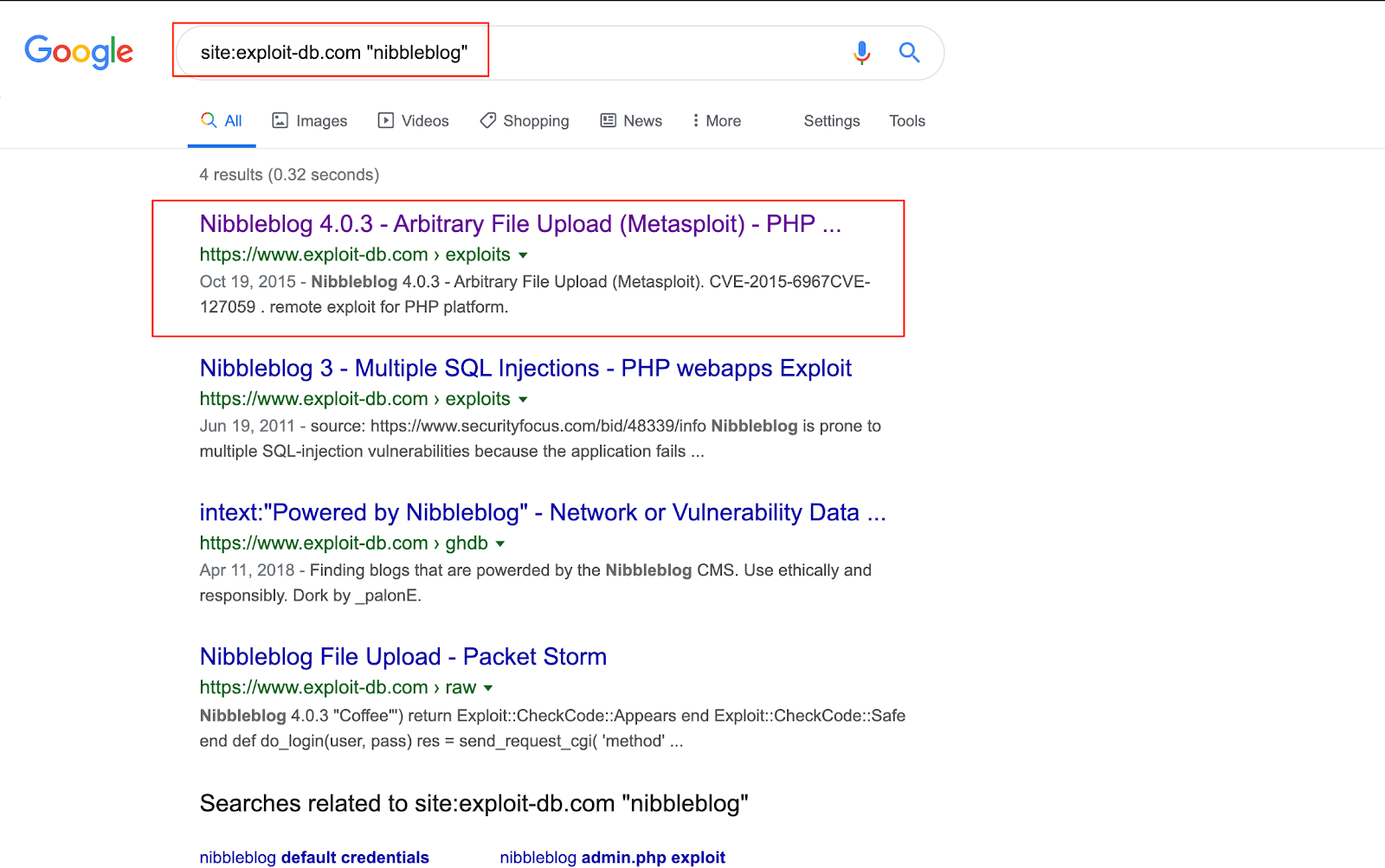Open Nibbleblog 4.0.3 Arbitrary File Upload result

(520, 224)
